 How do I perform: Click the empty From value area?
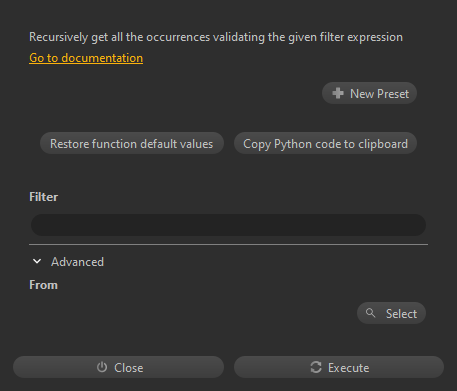click(190, 313)
